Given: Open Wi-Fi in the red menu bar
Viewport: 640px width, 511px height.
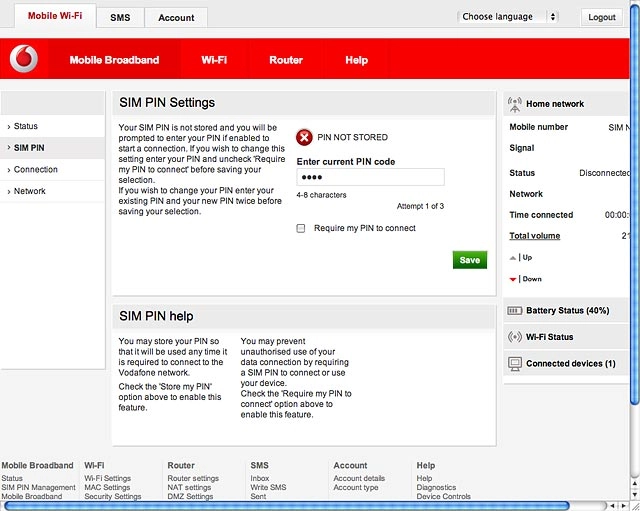Looking at the screenshot, I should tap(214, 60).
